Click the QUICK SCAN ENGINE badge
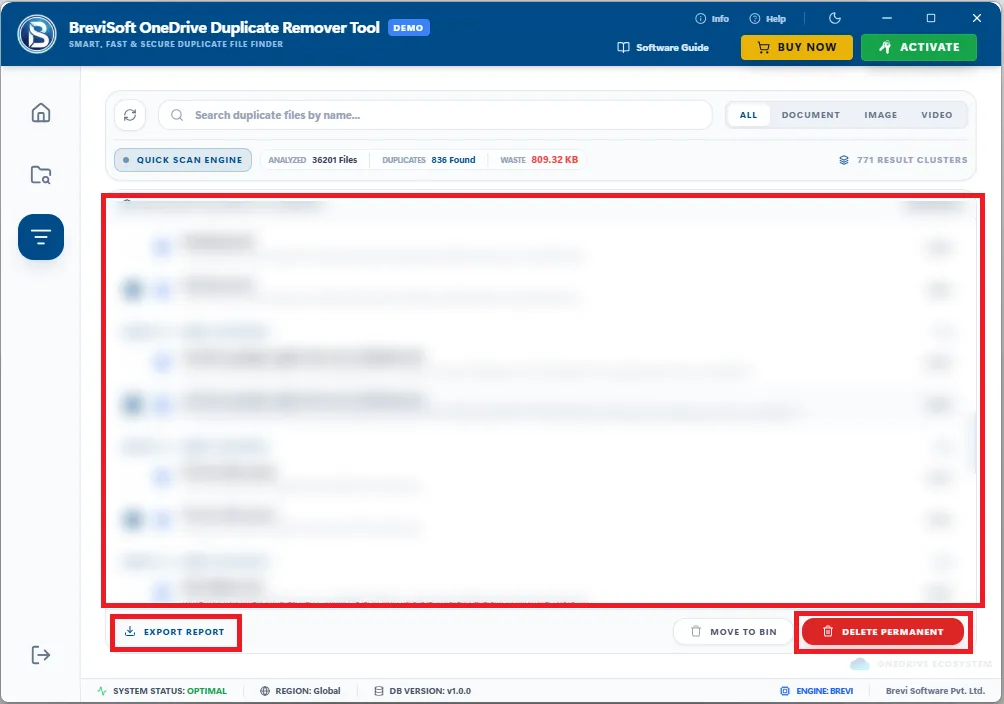The image size is (1004, 704). [183, 160]
